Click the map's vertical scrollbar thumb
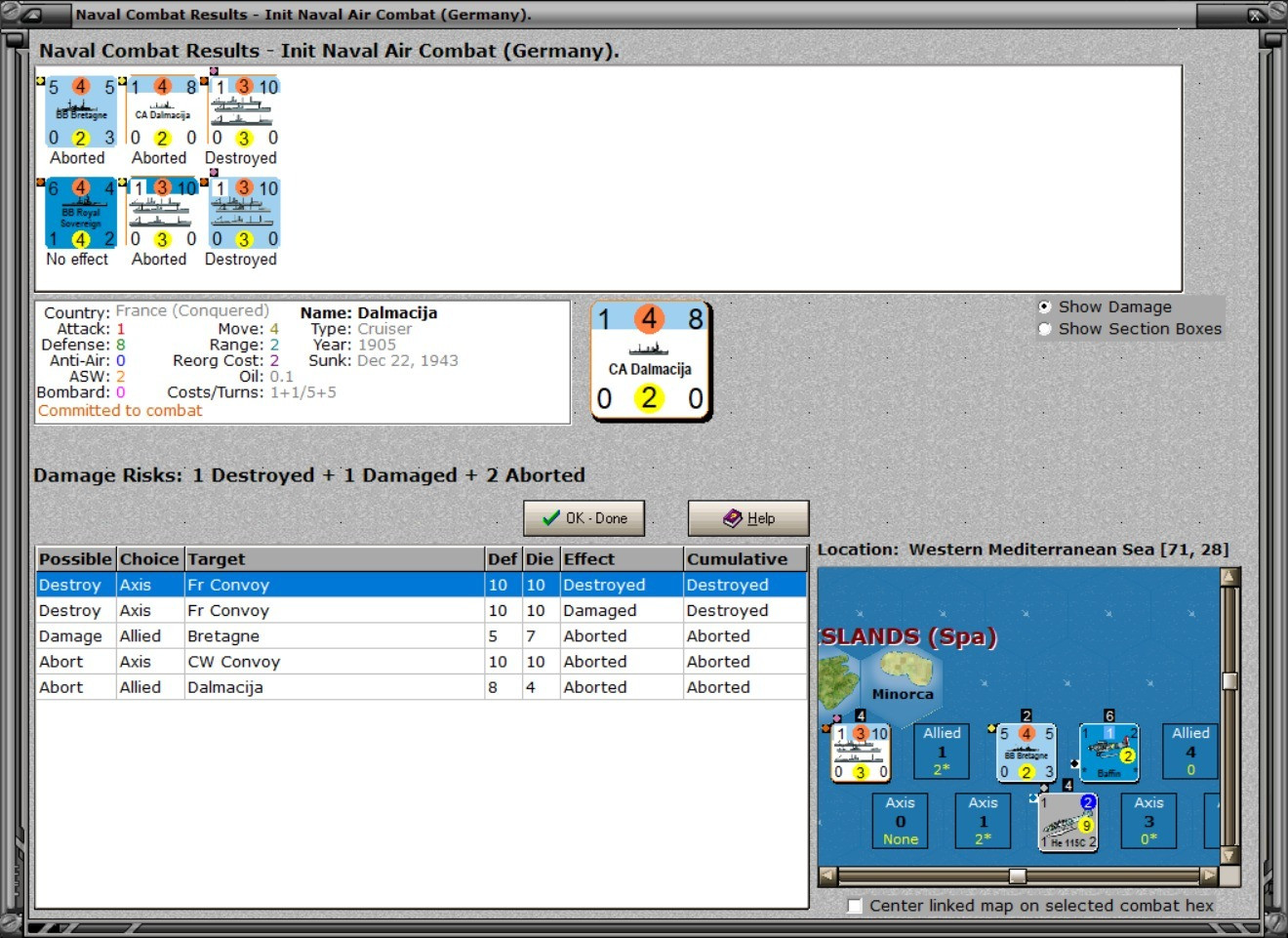This screenshot has height=938, width=1288. coord(1229,681)
